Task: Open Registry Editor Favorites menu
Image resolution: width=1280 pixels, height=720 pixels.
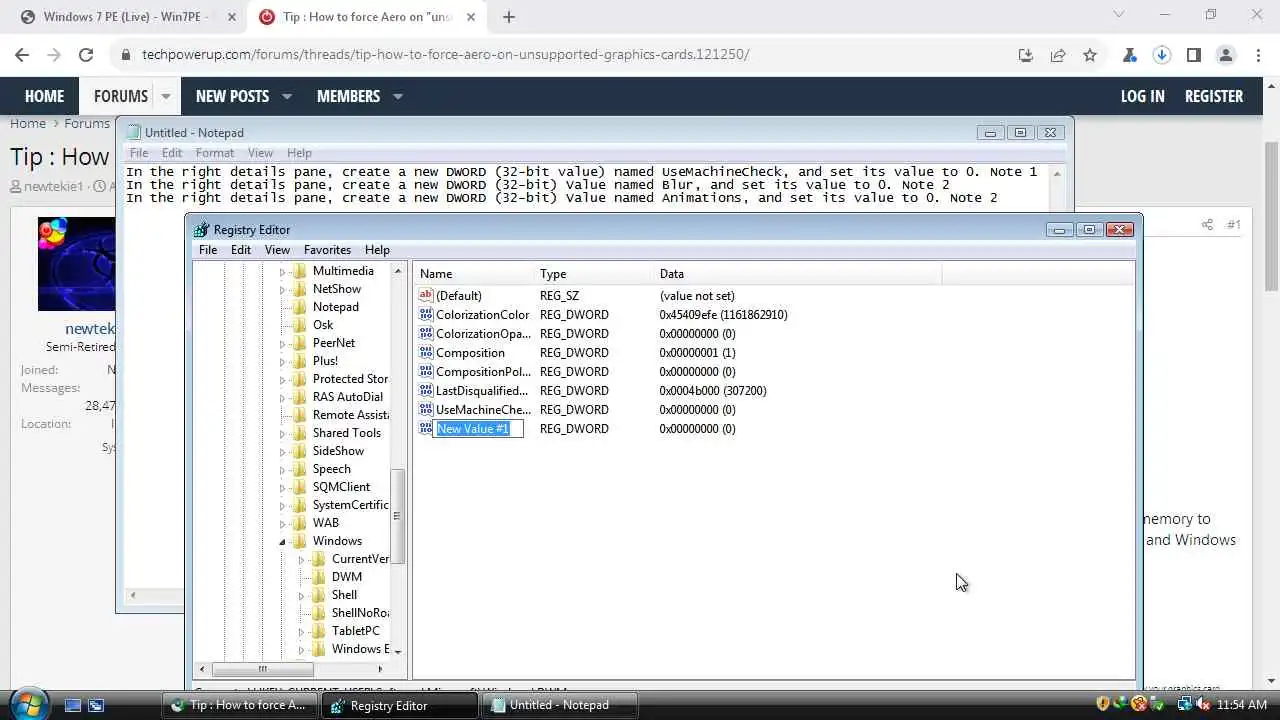Action: click(327, 250)
